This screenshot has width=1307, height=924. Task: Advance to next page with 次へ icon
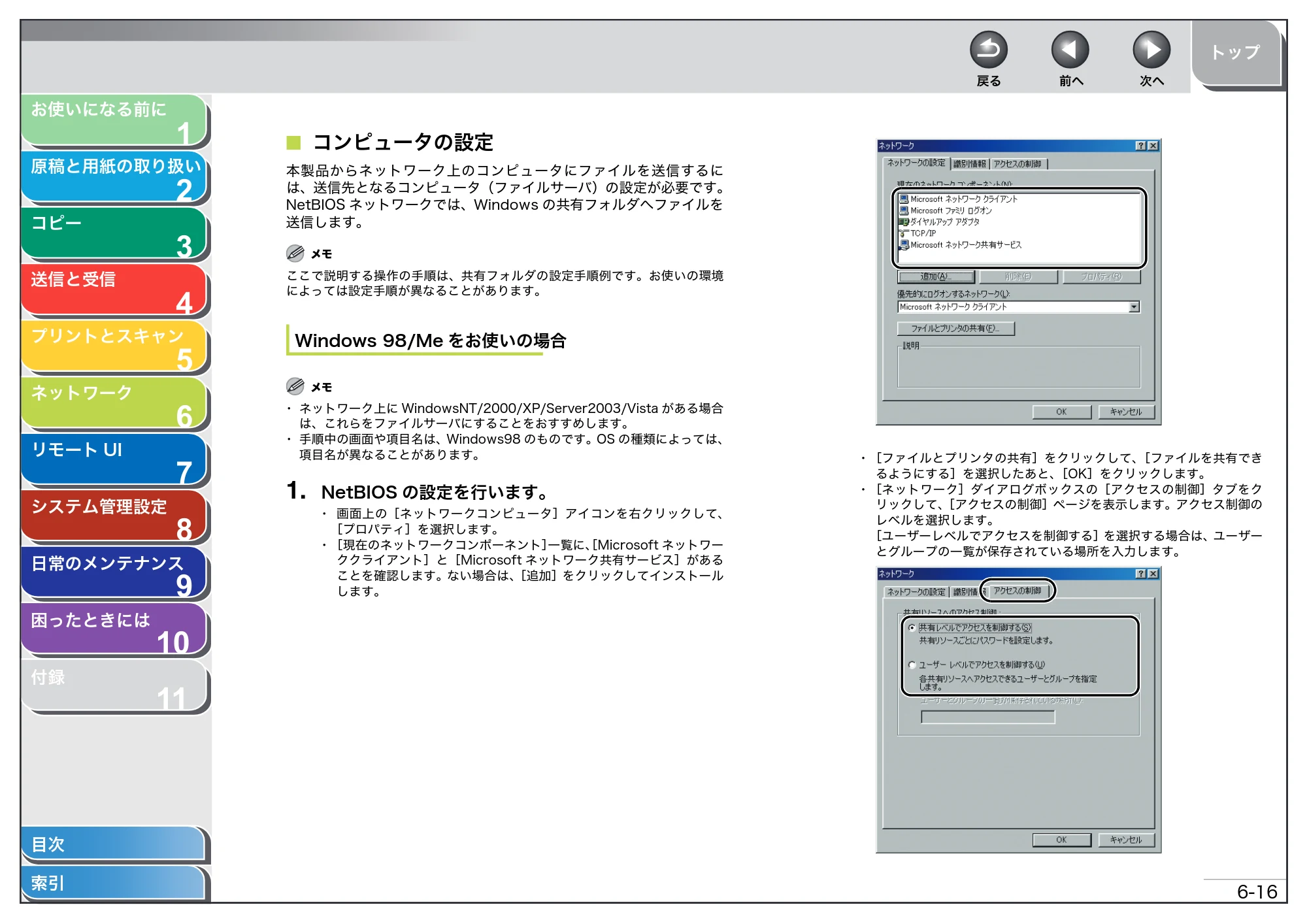click(1151, 50)
